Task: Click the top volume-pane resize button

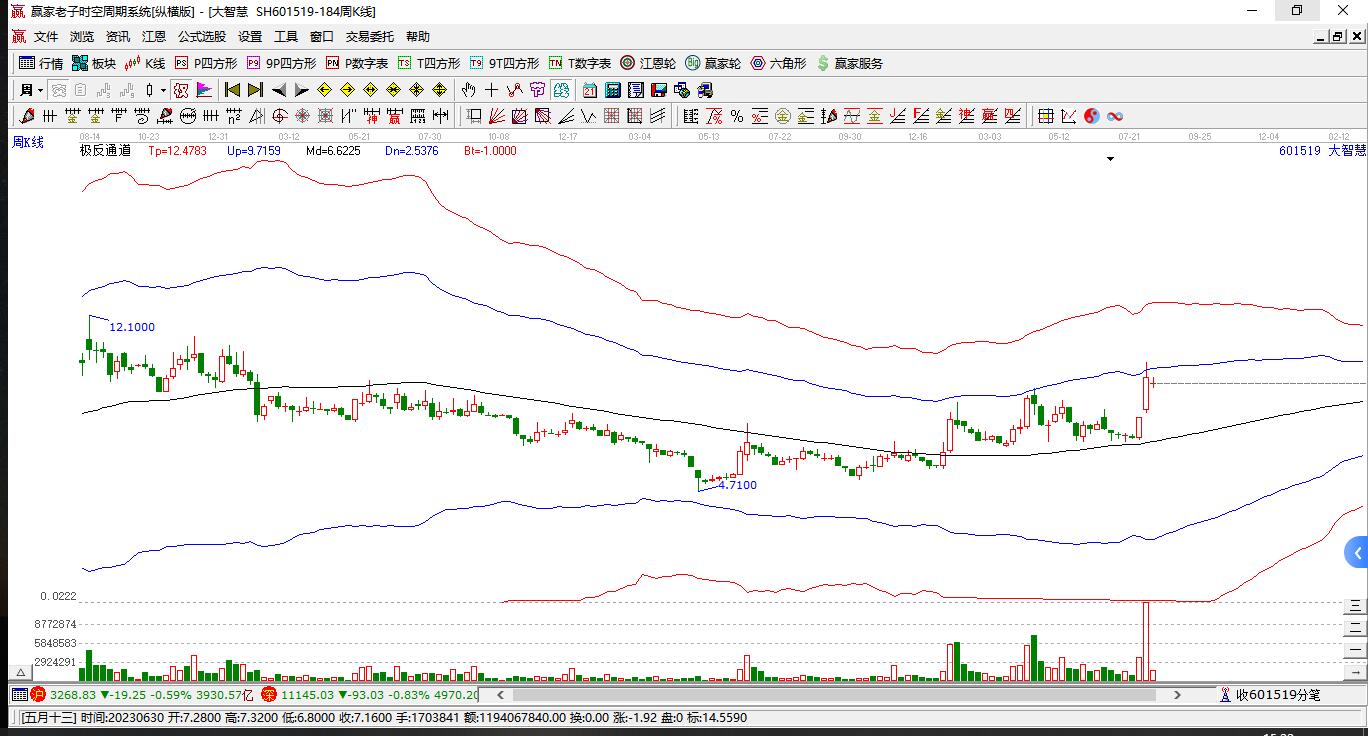Action: 1355,605
